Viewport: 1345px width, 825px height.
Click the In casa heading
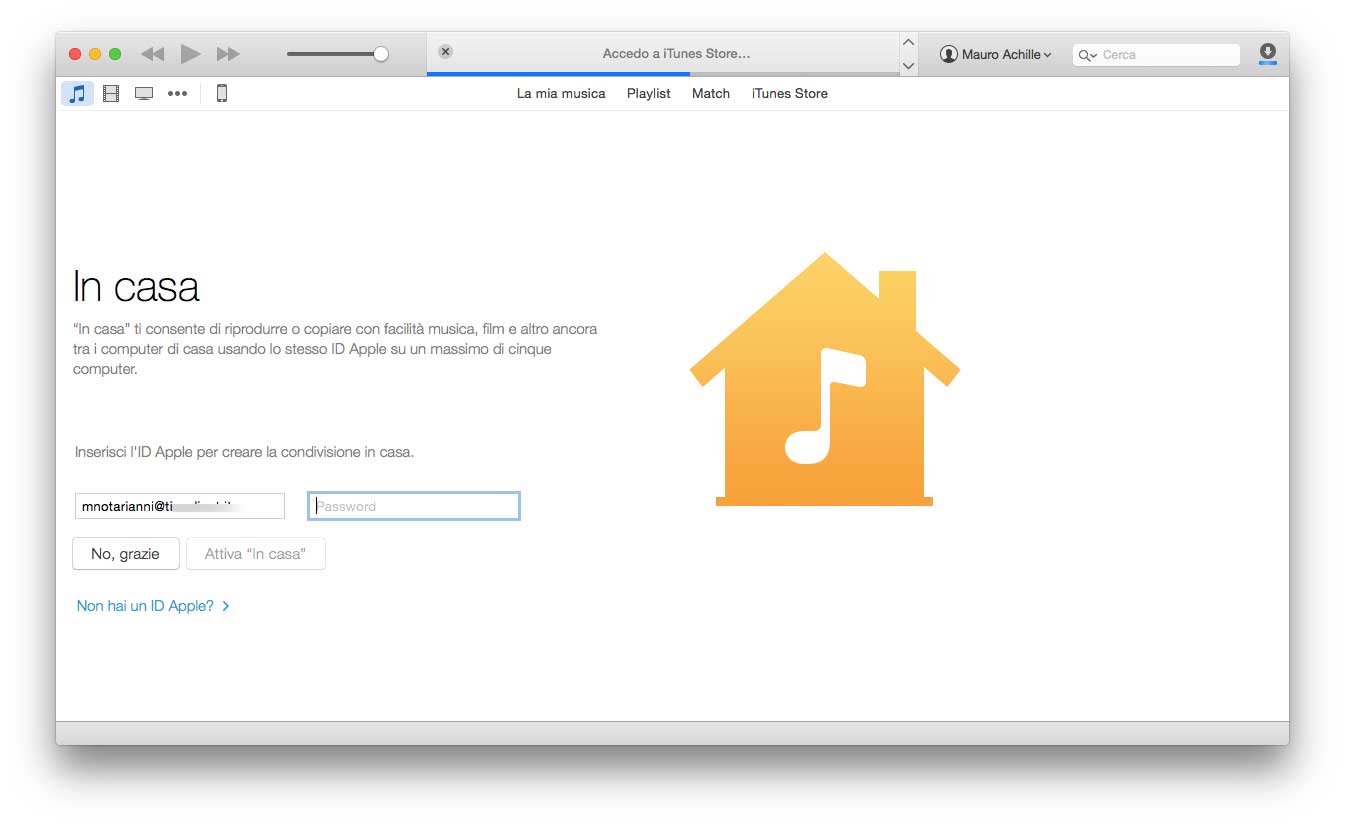point(136,287)
